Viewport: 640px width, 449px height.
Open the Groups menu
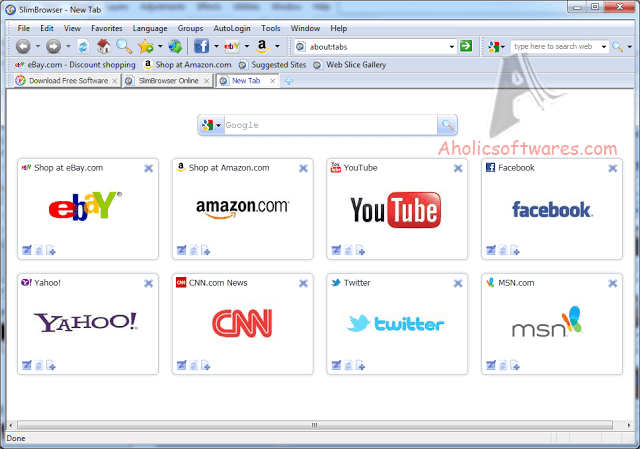click(190, 28)
